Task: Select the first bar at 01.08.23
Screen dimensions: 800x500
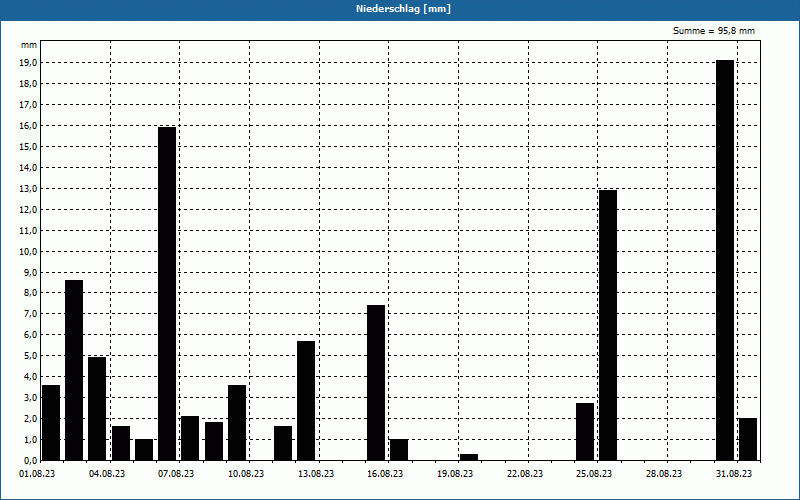Action: tap(51, 423)
